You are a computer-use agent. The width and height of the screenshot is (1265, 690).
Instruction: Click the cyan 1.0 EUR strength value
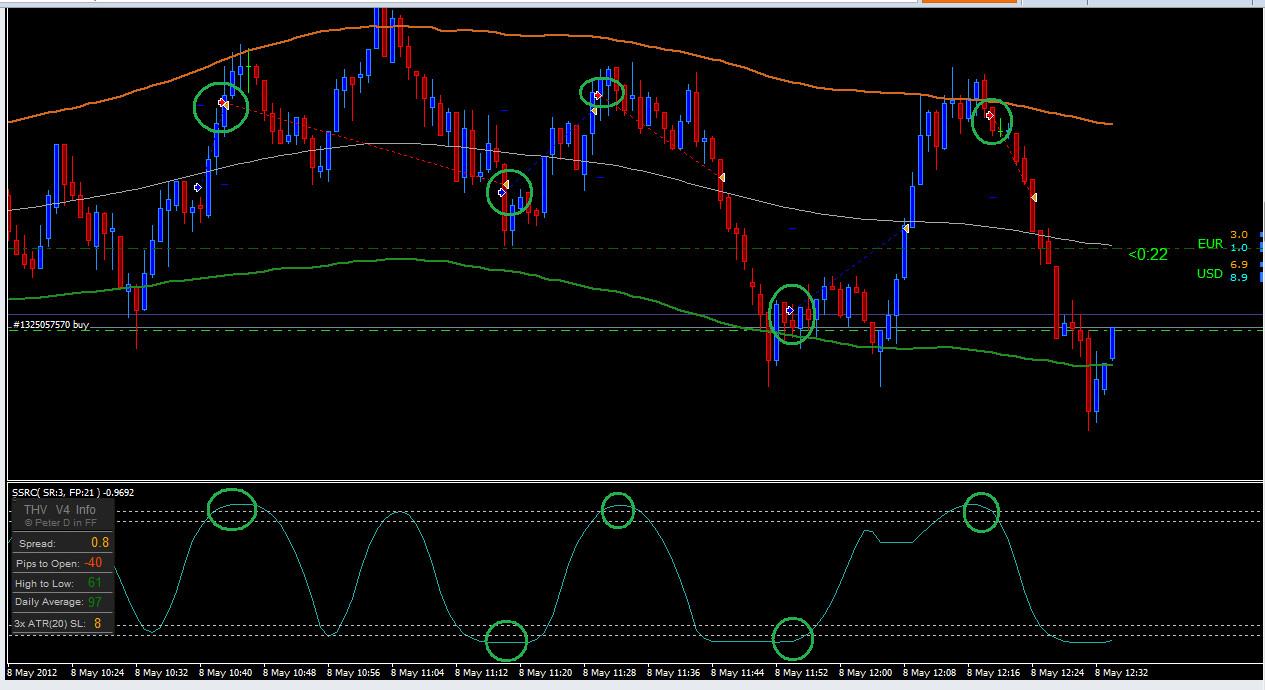point(1238,247)
